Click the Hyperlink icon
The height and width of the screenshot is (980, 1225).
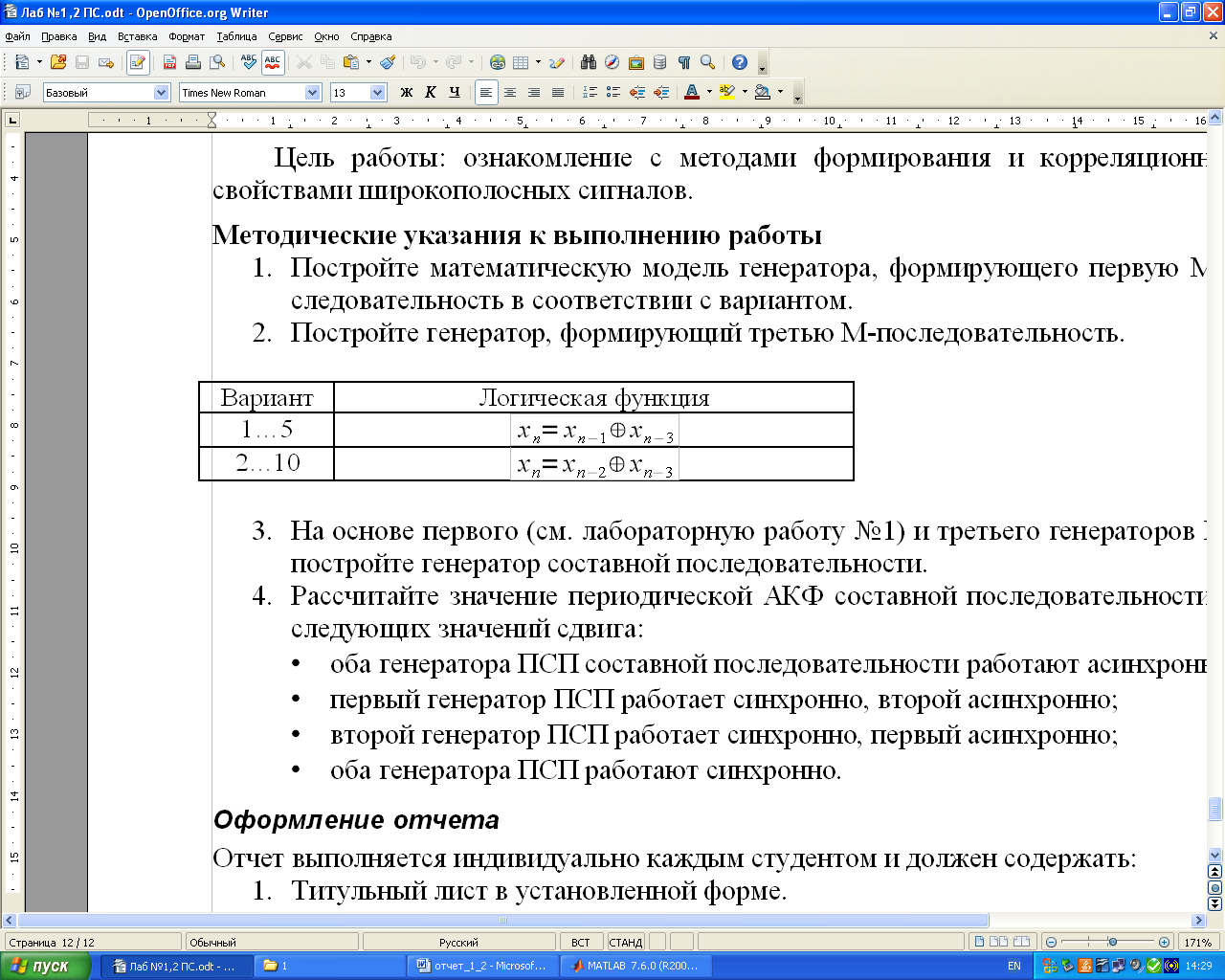tap(498, 62)
